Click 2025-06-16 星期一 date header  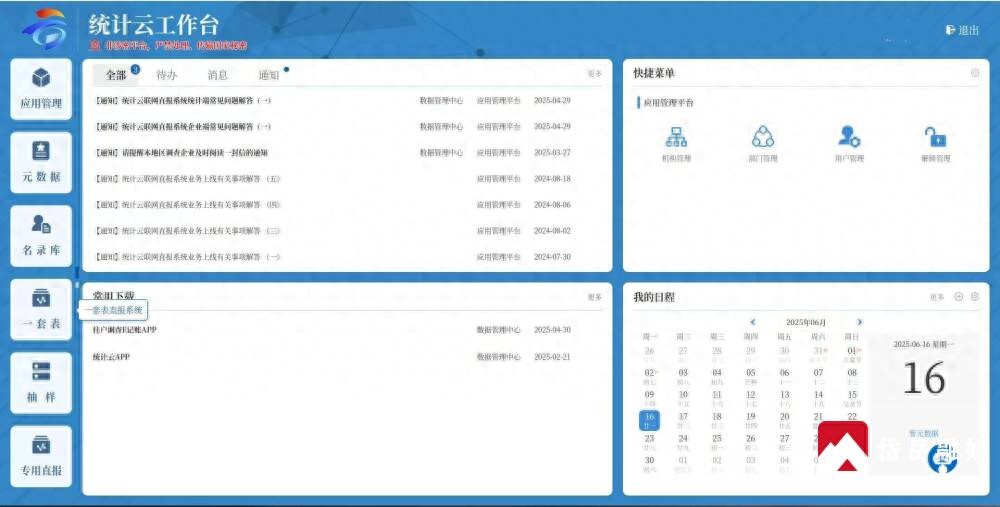pos(923,344)
